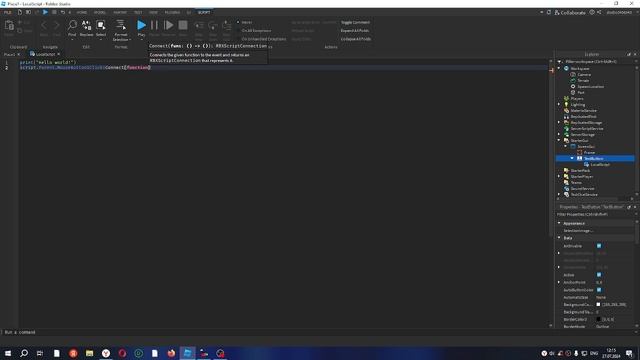The height and width of the screenshot is (360, 640).
Task: Click the small blue play icon in quick access bar
Action: click(x=45, y=13)
